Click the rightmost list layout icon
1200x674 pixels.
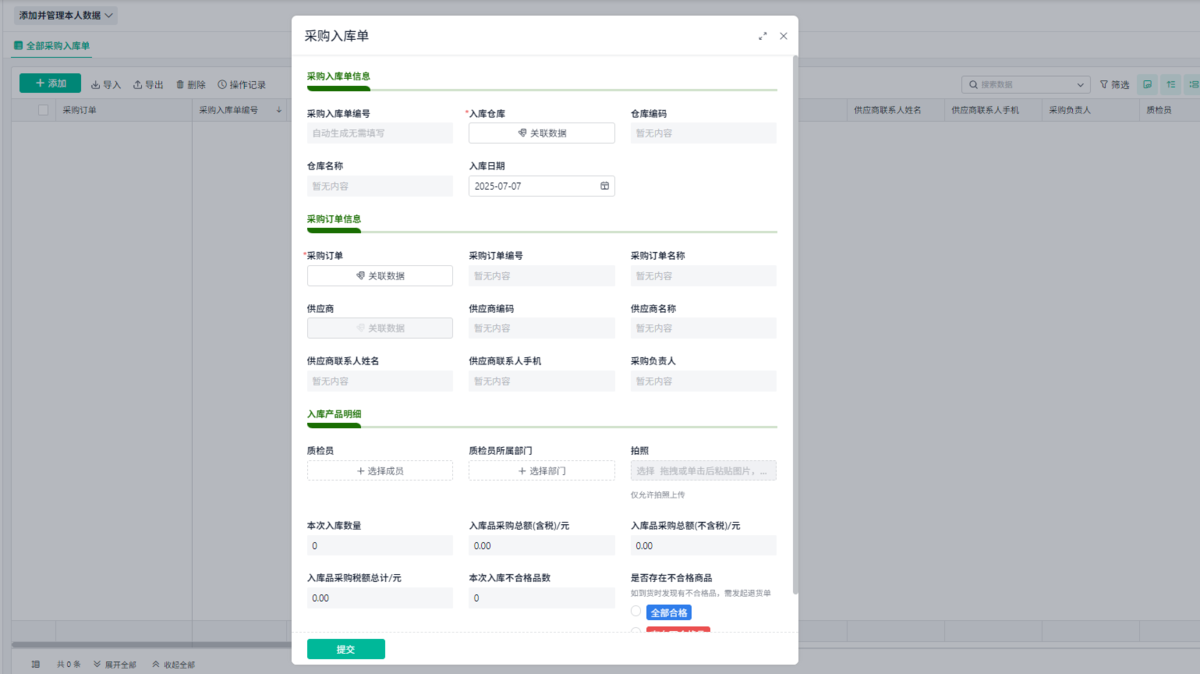1192,85
